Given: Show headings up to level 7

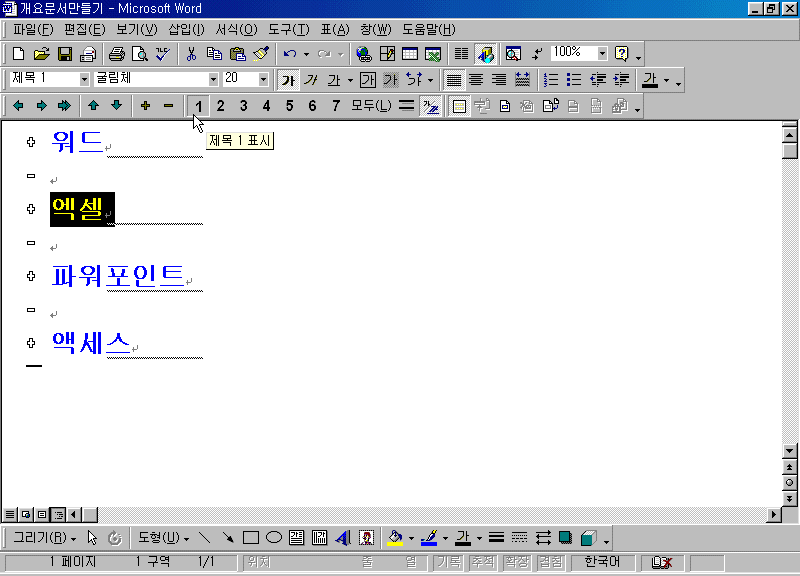Looking at the screenshot, I should 335,106.
